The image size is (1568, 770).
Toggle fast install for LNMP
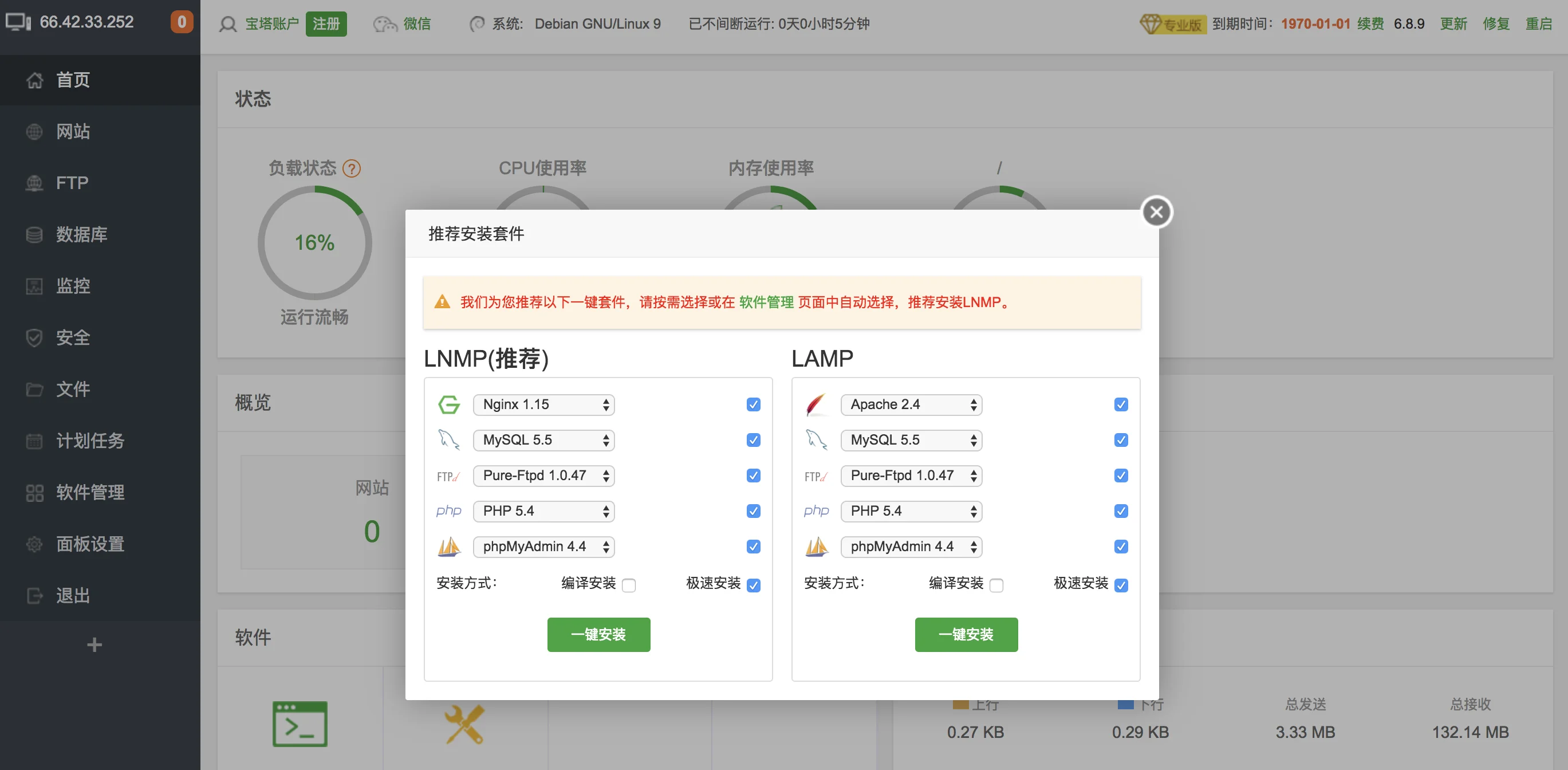pos(753,585)
